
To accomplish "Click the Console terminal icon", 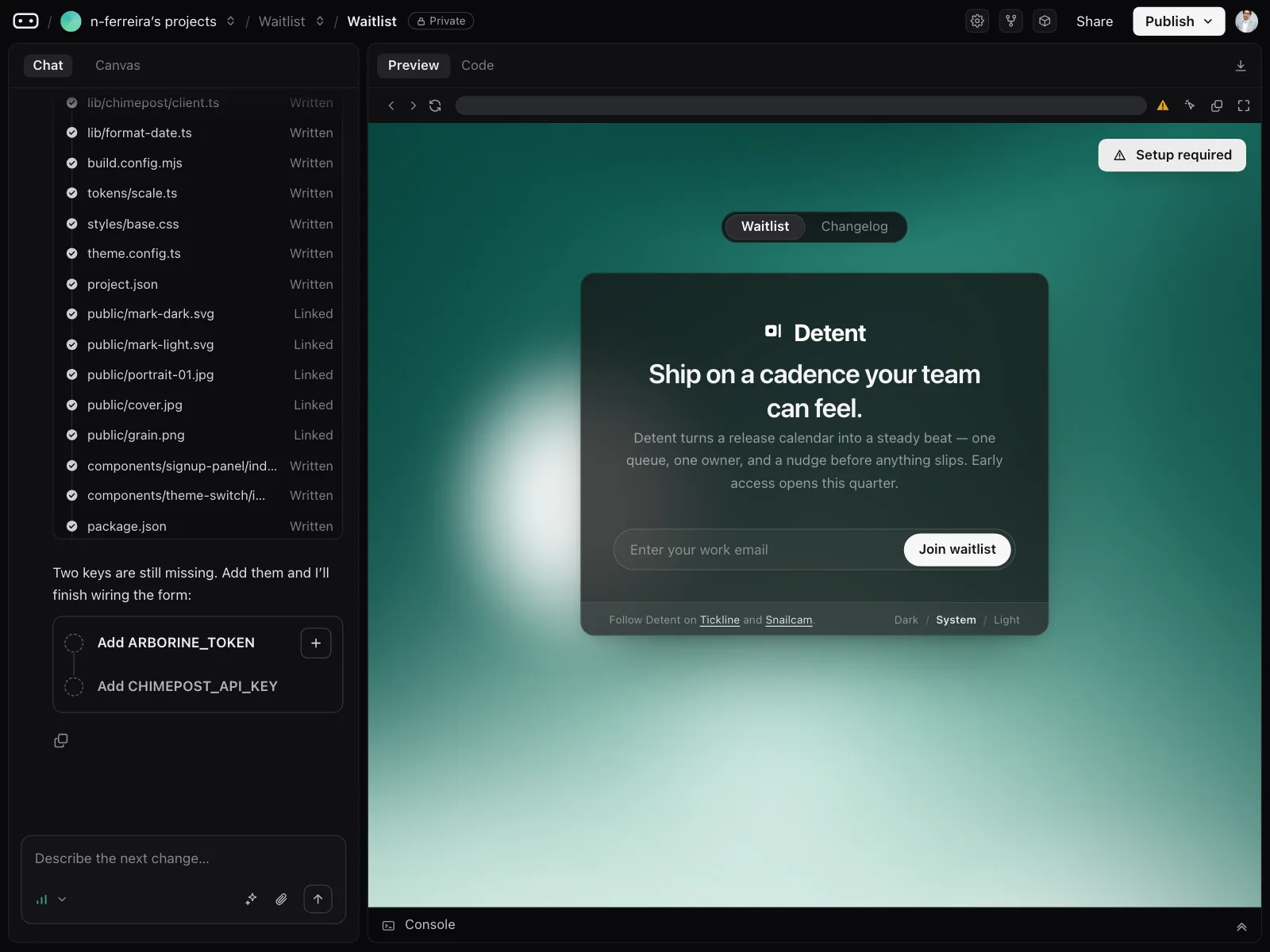I will [388, 925].
